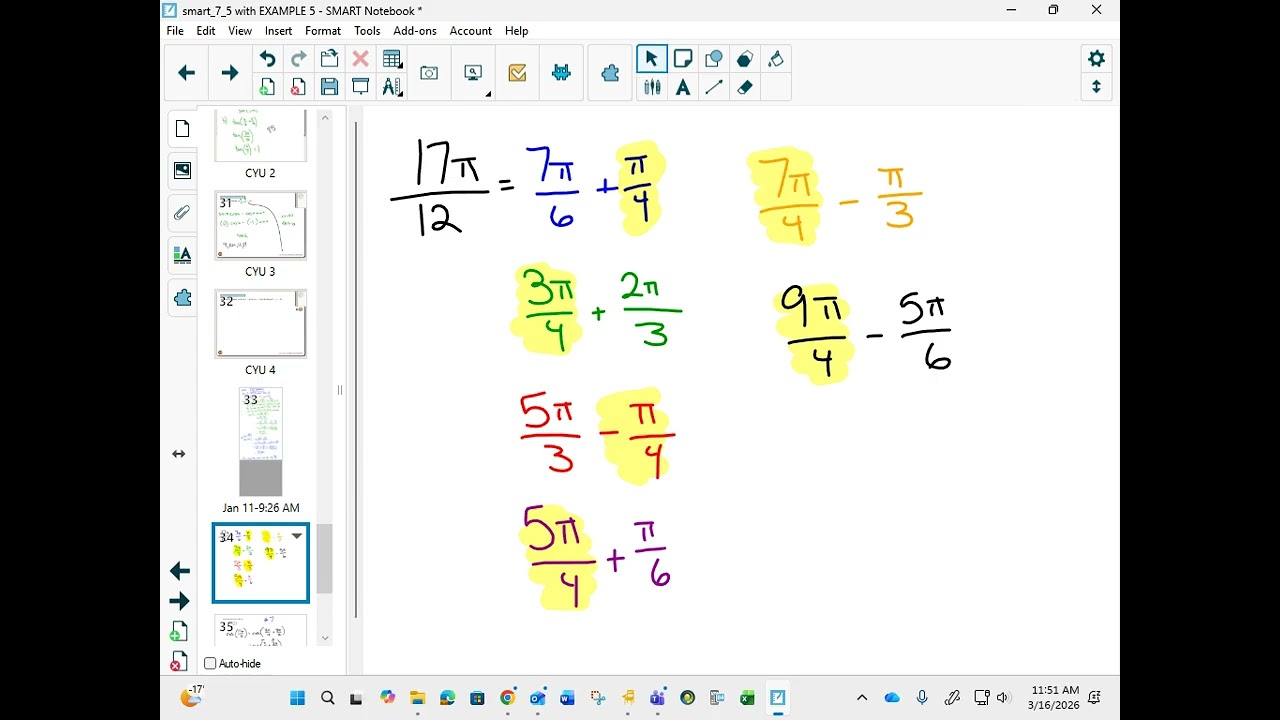Select page 31 thumbnail CYU 3
The height and width of the screenshot is (720, 1280).
point(260,226)
